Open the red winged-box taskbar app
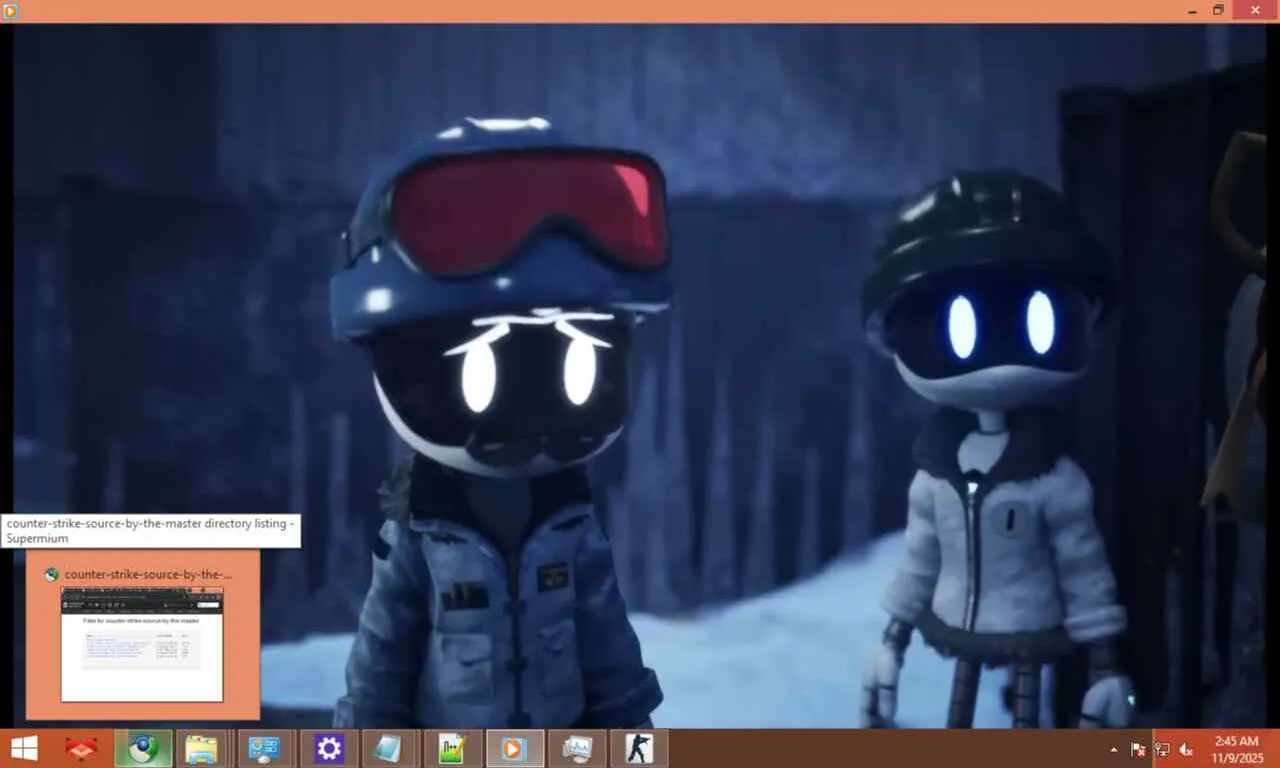The image size is (1280, 768). pos(81,748)
